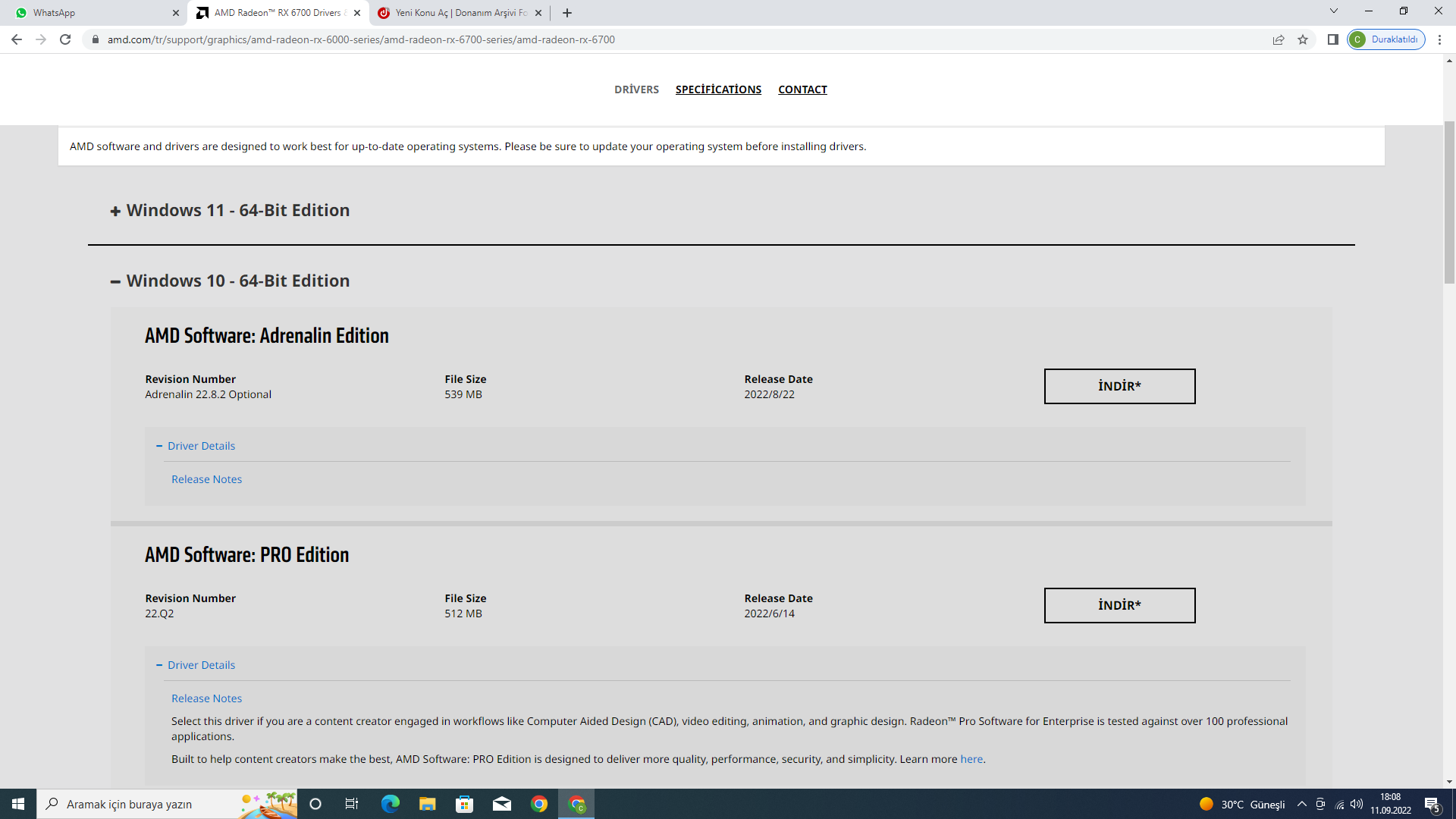Open the SPECIFICATIONS section

tap(718, 89)
